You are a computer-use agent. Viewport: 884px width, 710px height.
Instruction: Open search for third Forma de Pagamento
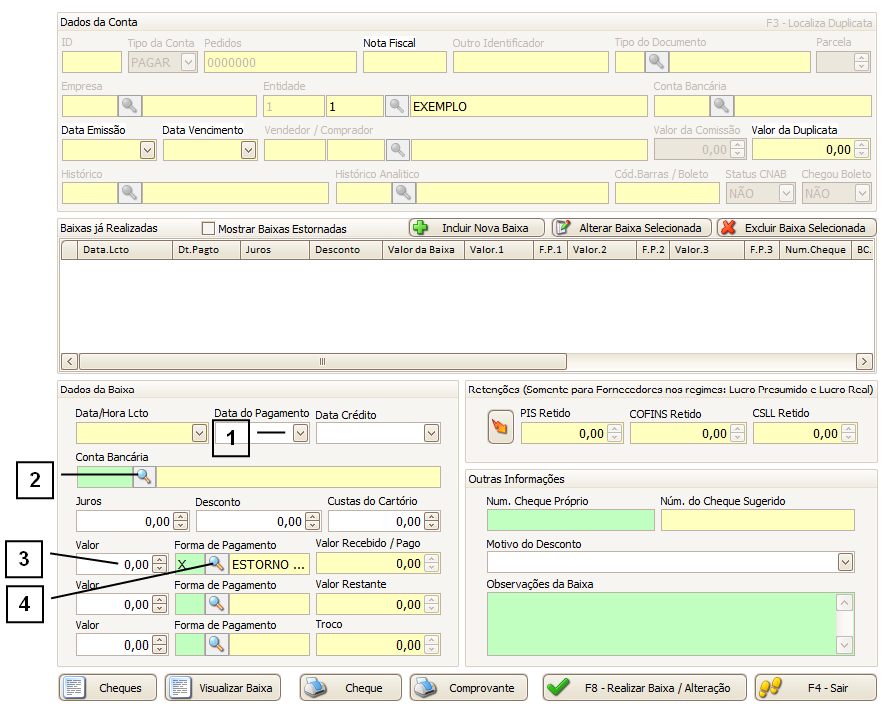click(x=216, y=645)
